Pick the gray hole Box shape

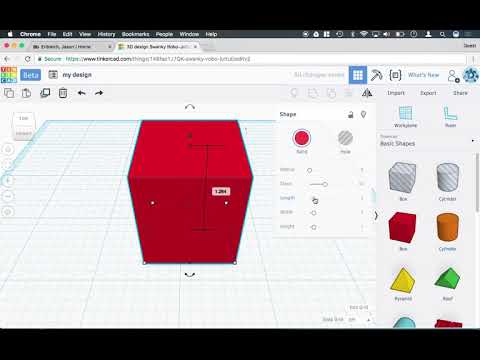[403, 178]
